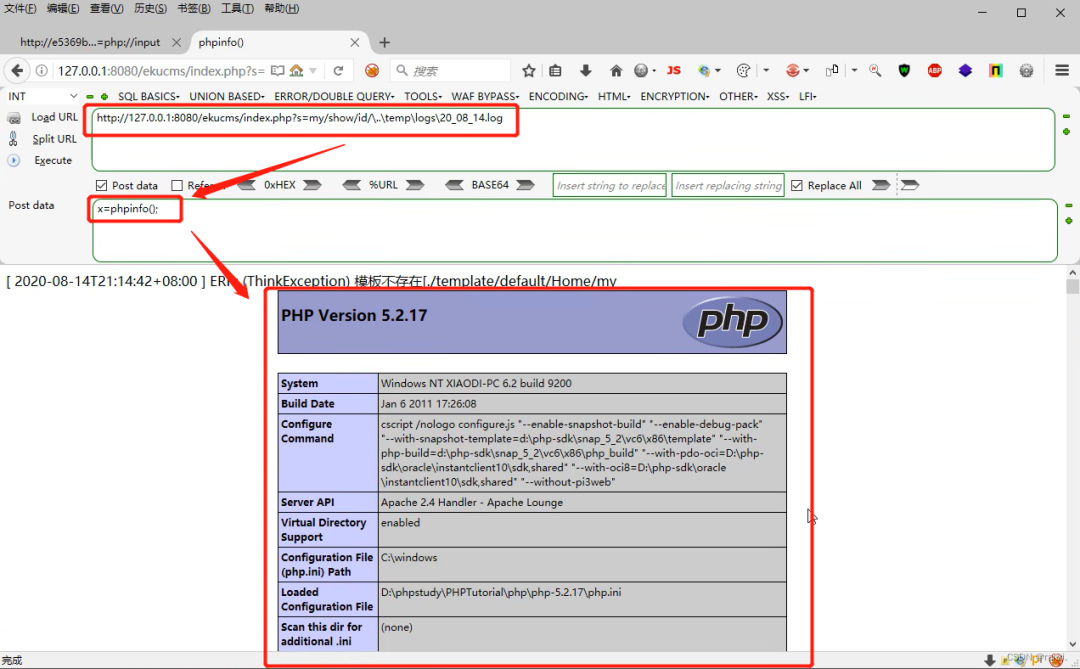Click the Split URL button label
The image size is (1080, 669).
[54, 138]
